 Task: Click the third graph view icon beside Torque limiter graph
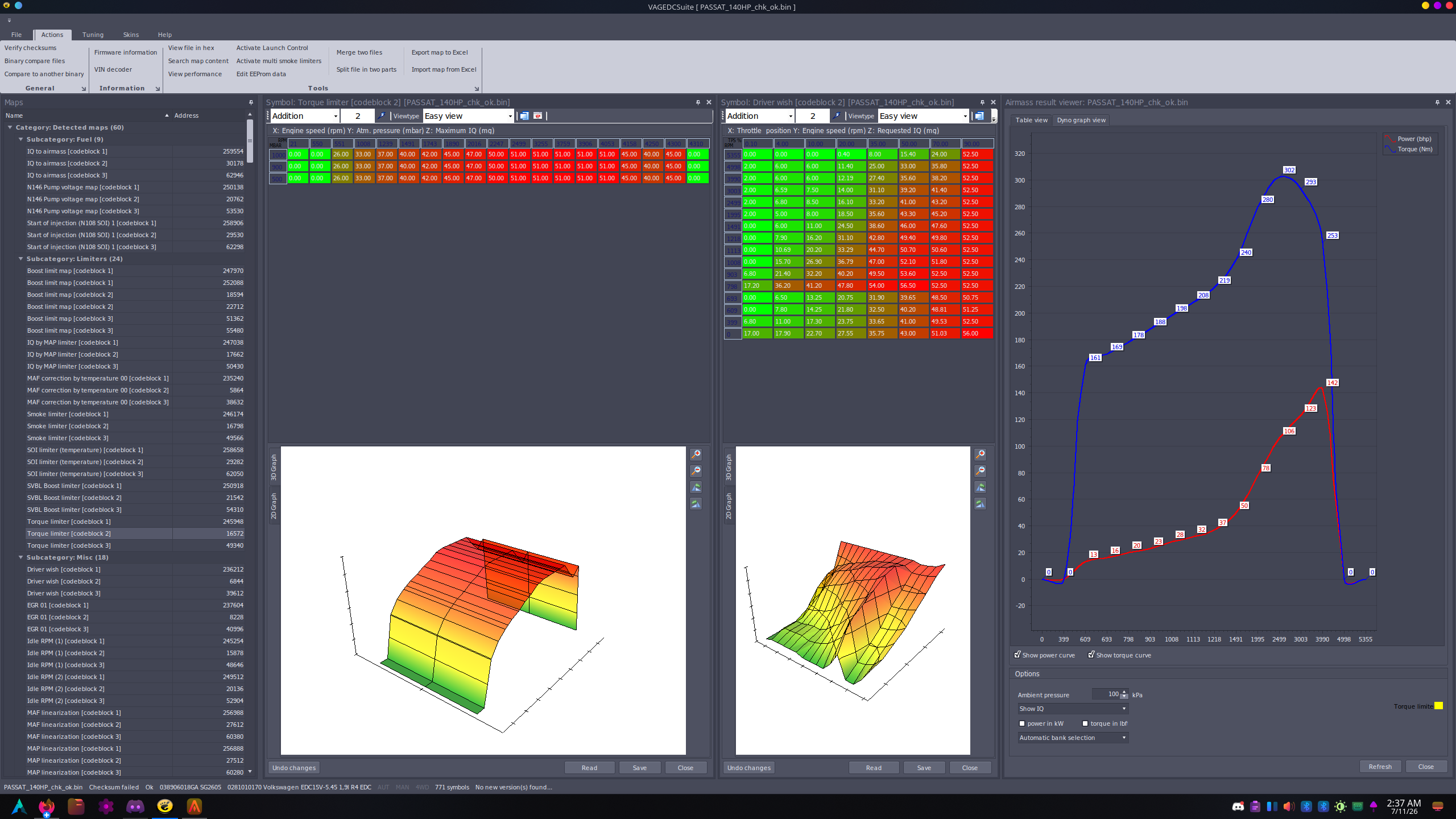point(696,487)
